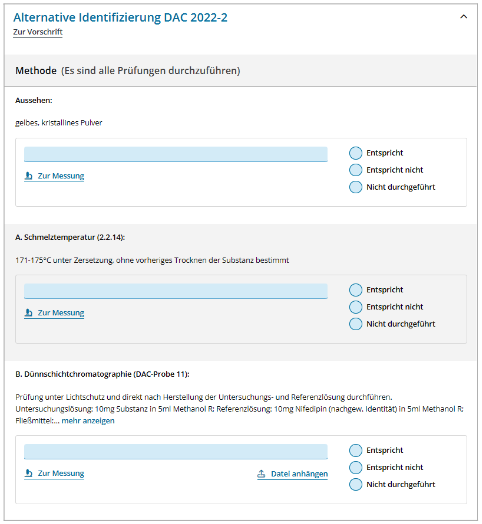Choose Entspricht nicht for Schmelztemperatur

coord(356,307)
